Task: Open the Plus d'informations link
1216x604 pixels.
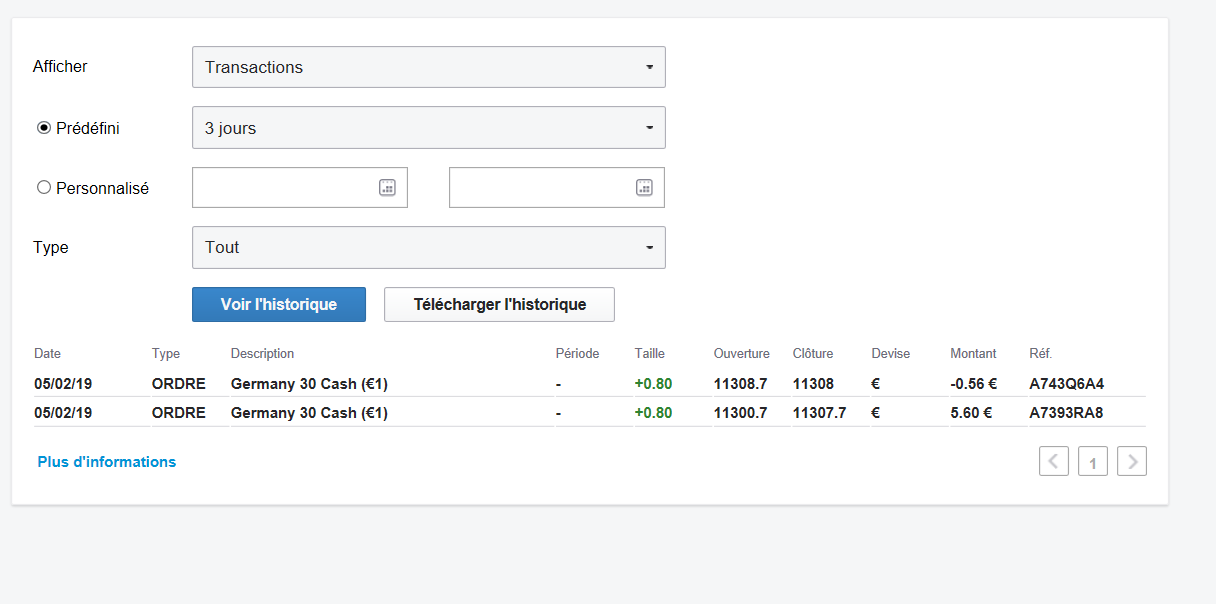Action: point(107,462)
